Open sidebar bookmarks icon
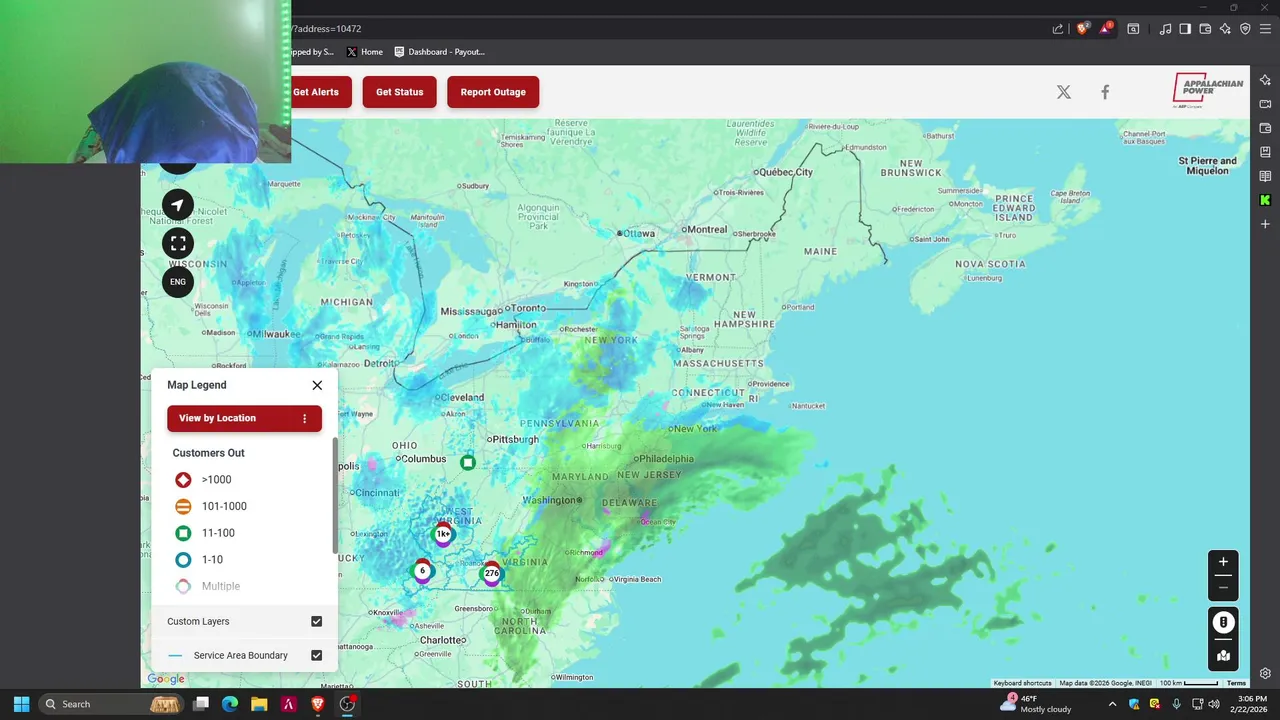Image resolution: width=1280 pixels, height=720 pixels. 1265,152
